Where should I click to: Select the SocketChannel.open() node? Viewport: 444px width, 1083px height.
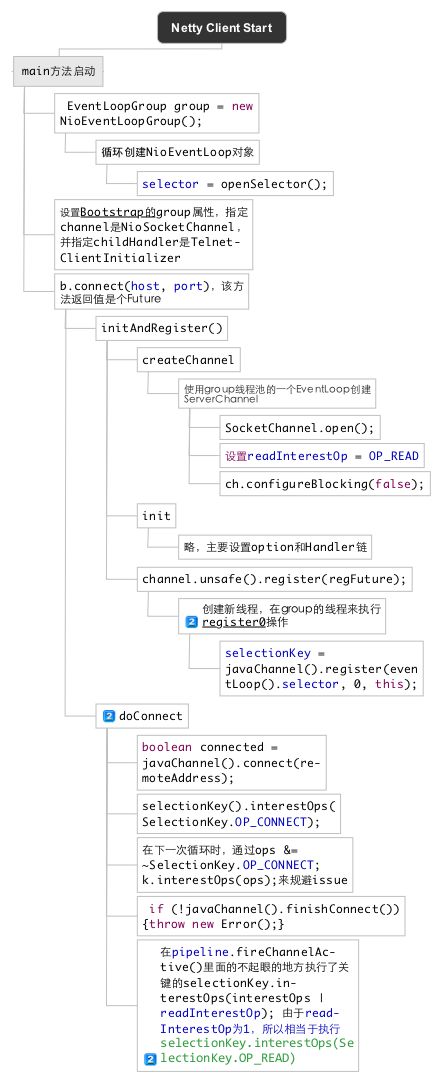click(300, 428)
